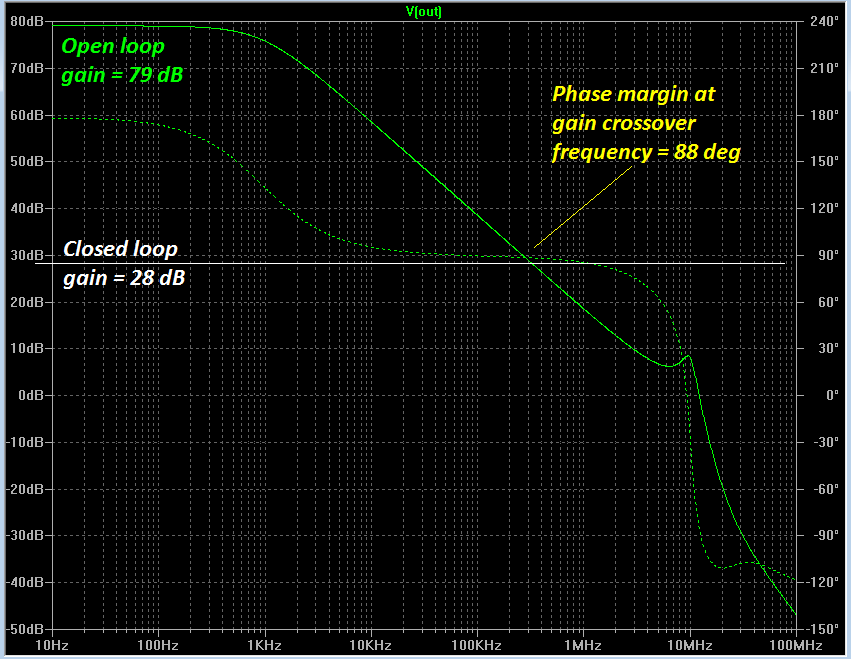Click the 100Hz frequency axis label
851x659 pixels.
(x=158, y=645)
